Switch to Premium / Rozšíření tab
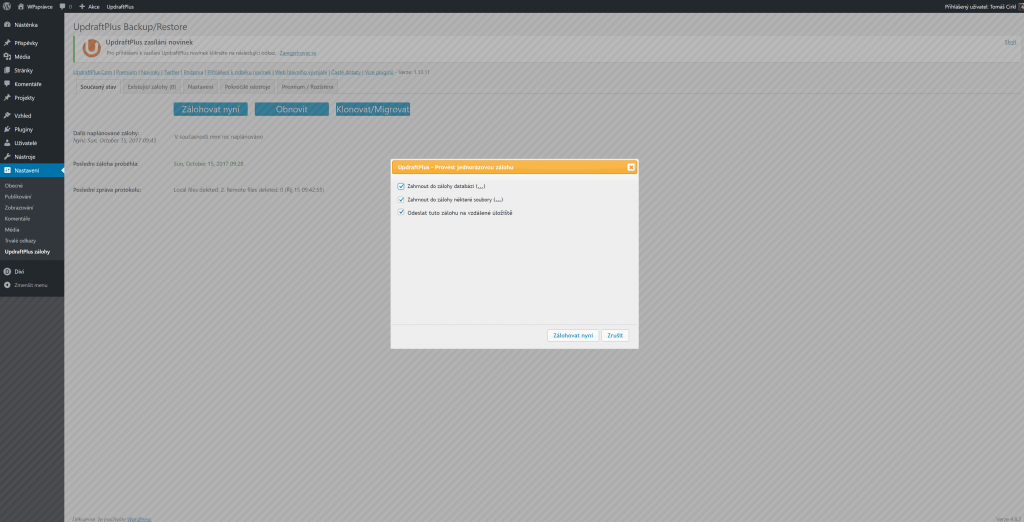Screen dimensions: 1024x522 pyautogui.click(x=308, y=87)
